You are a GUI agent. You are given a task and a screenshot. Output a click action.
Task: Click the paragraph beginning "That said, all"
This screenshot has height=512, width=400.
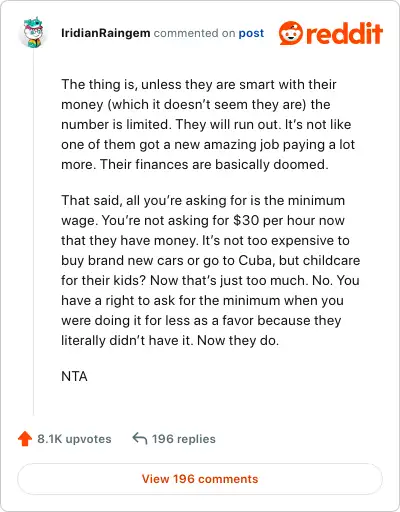pos(210,270)
